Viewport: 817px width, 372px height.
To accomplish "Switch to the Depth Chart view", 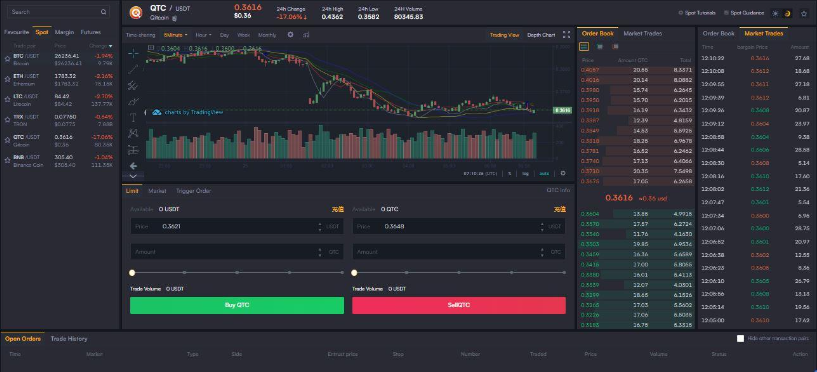I will [x=541, y=35].
